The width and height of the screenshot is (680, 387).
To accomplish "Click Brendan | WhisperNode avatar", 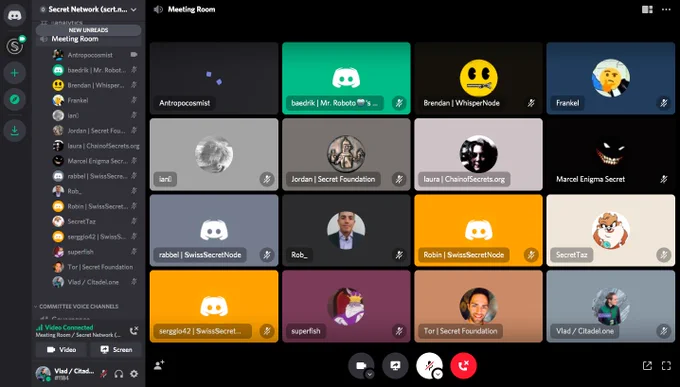I will (478, 78).
